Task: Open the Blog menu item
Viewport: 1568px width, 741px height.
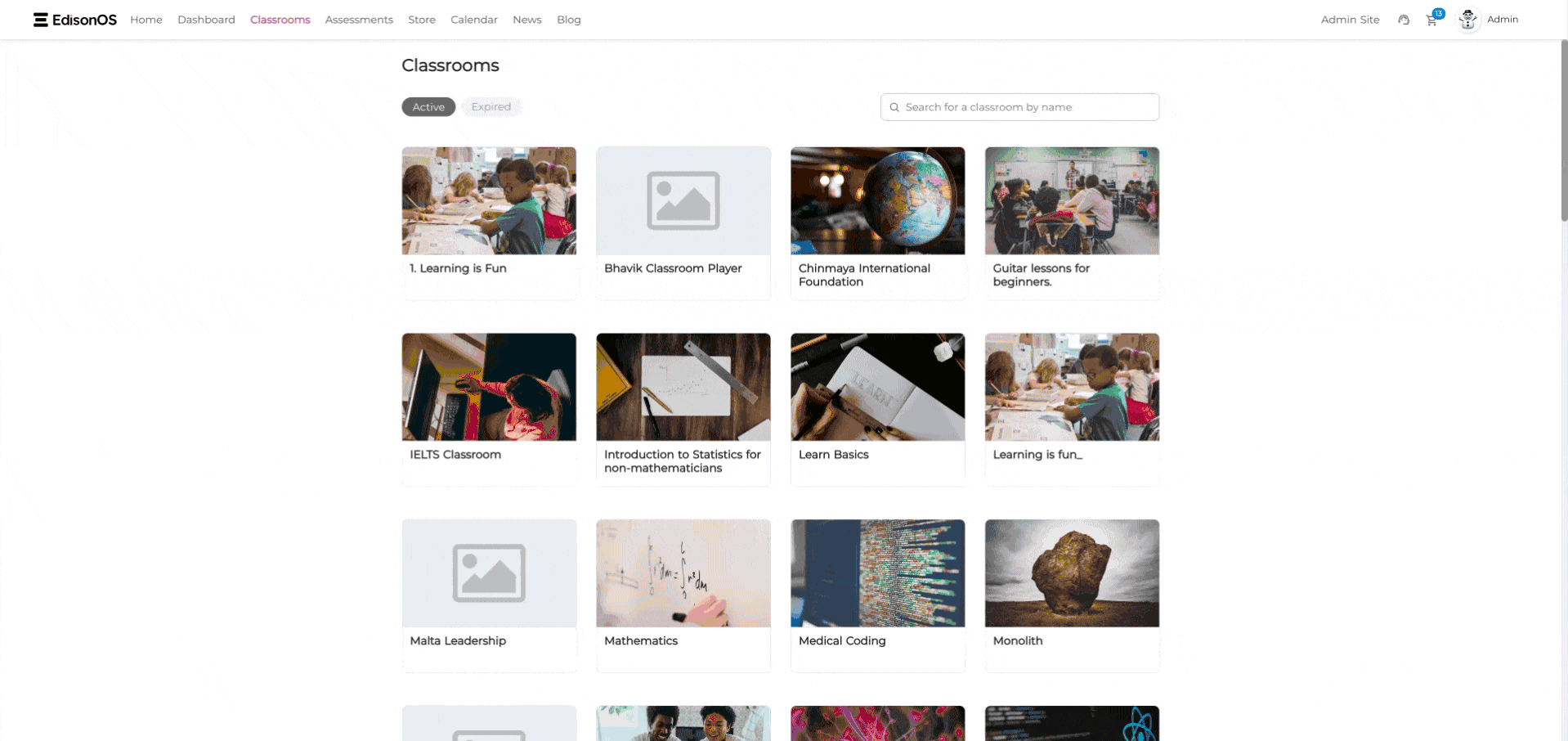Action: point(569,20)
